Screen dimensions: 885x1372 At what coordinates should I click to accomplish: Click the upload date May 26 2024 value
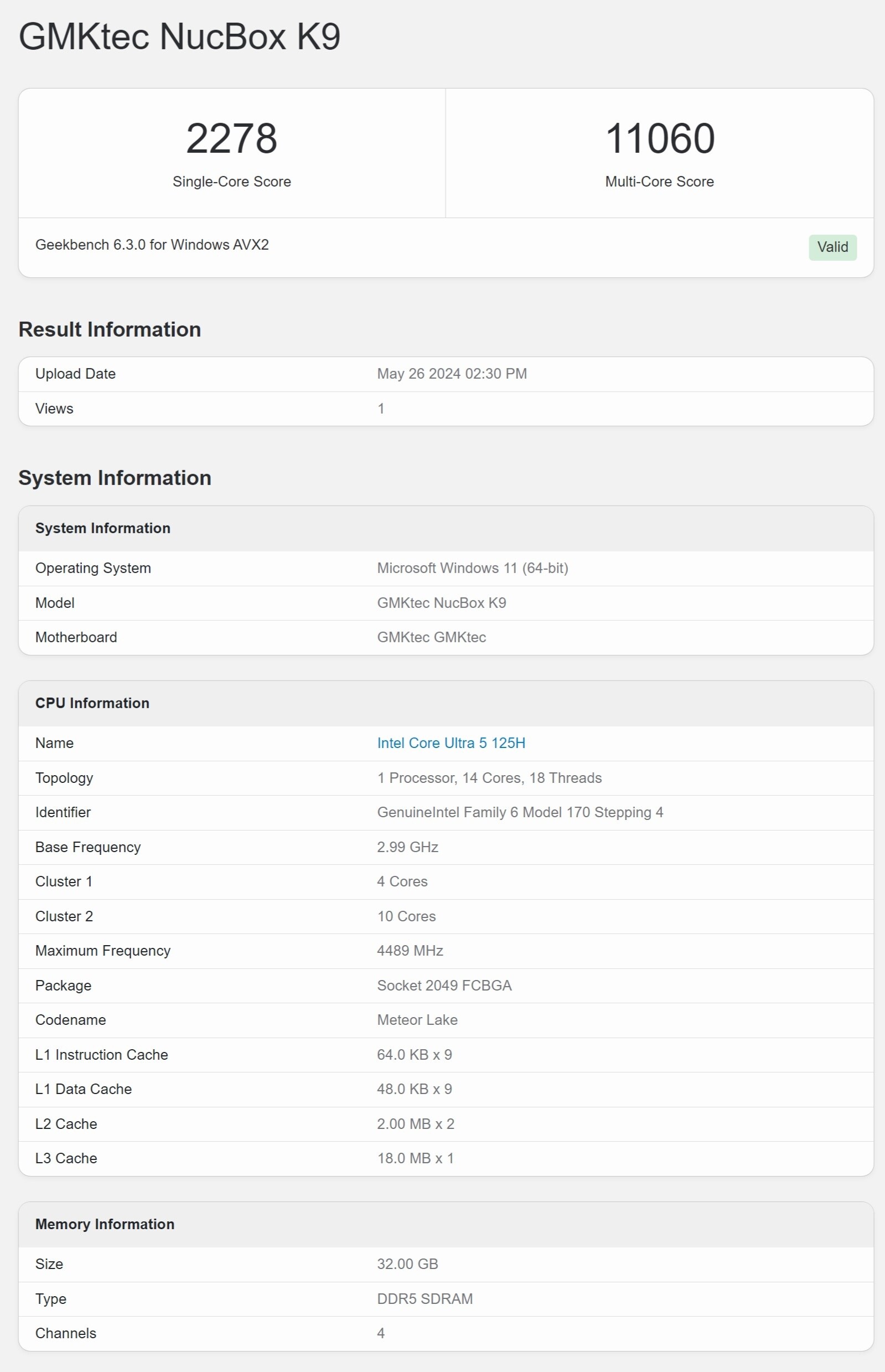(451, 374)
